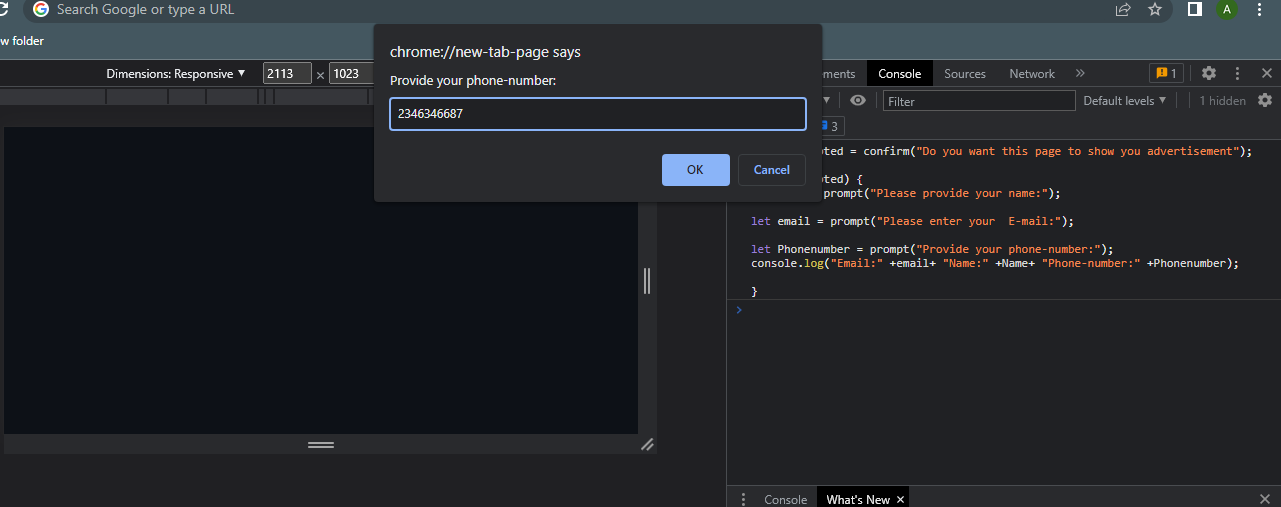Open DevTools settings gear in top bar

point(1209,74)
